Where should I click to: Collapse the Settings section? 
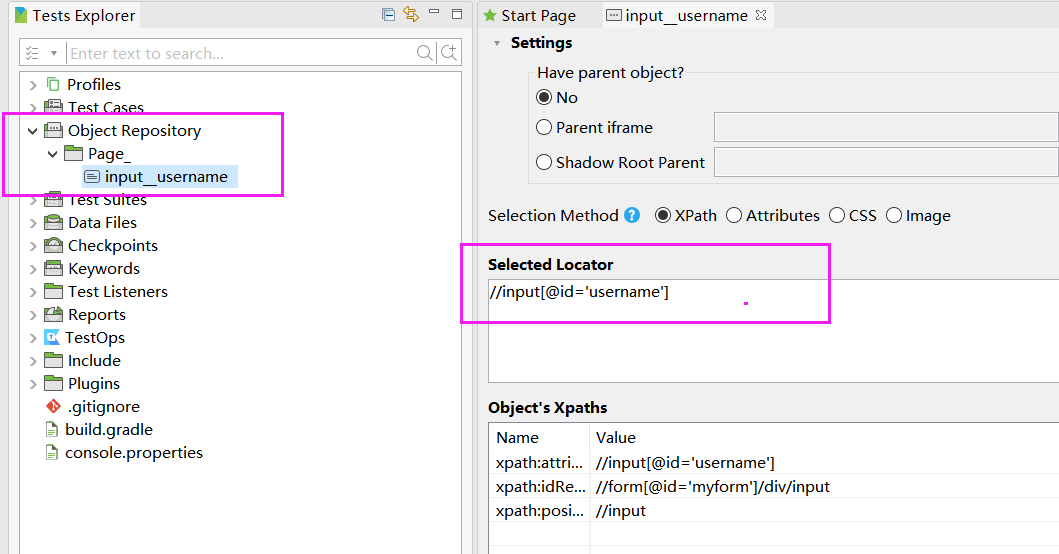click(497, 43)
